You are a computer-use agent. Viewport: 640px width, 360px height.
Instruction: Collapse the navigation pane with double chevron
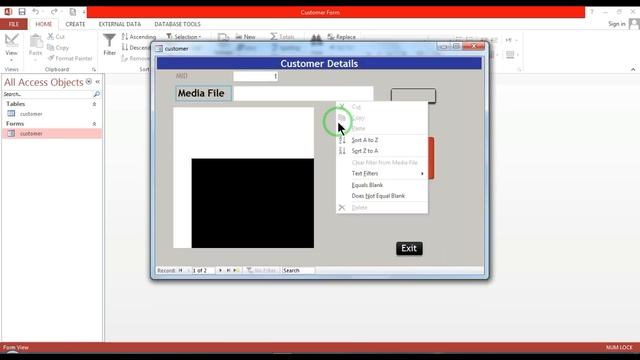click(98, 82)
